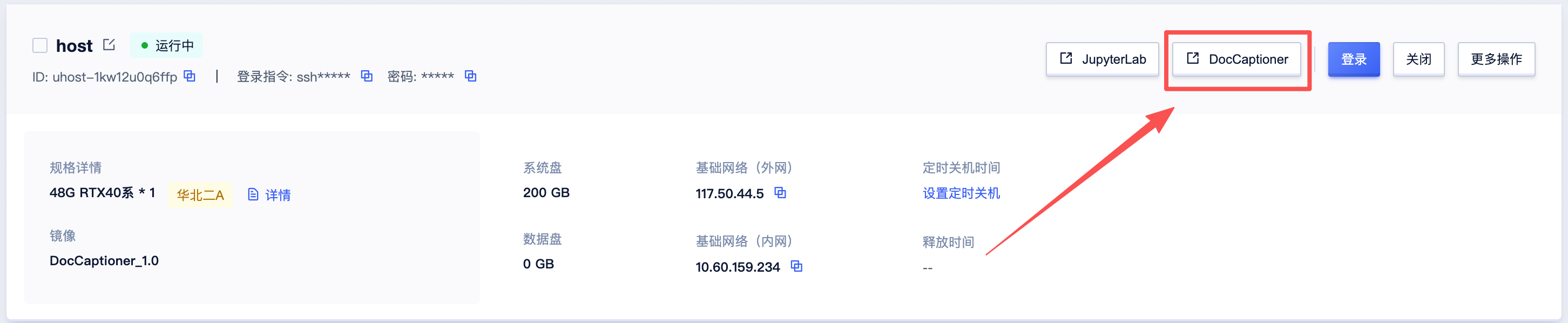1568x323 pixels.
Task: Copy the external IP 117.50.44.5
Action: click(780, 193)
